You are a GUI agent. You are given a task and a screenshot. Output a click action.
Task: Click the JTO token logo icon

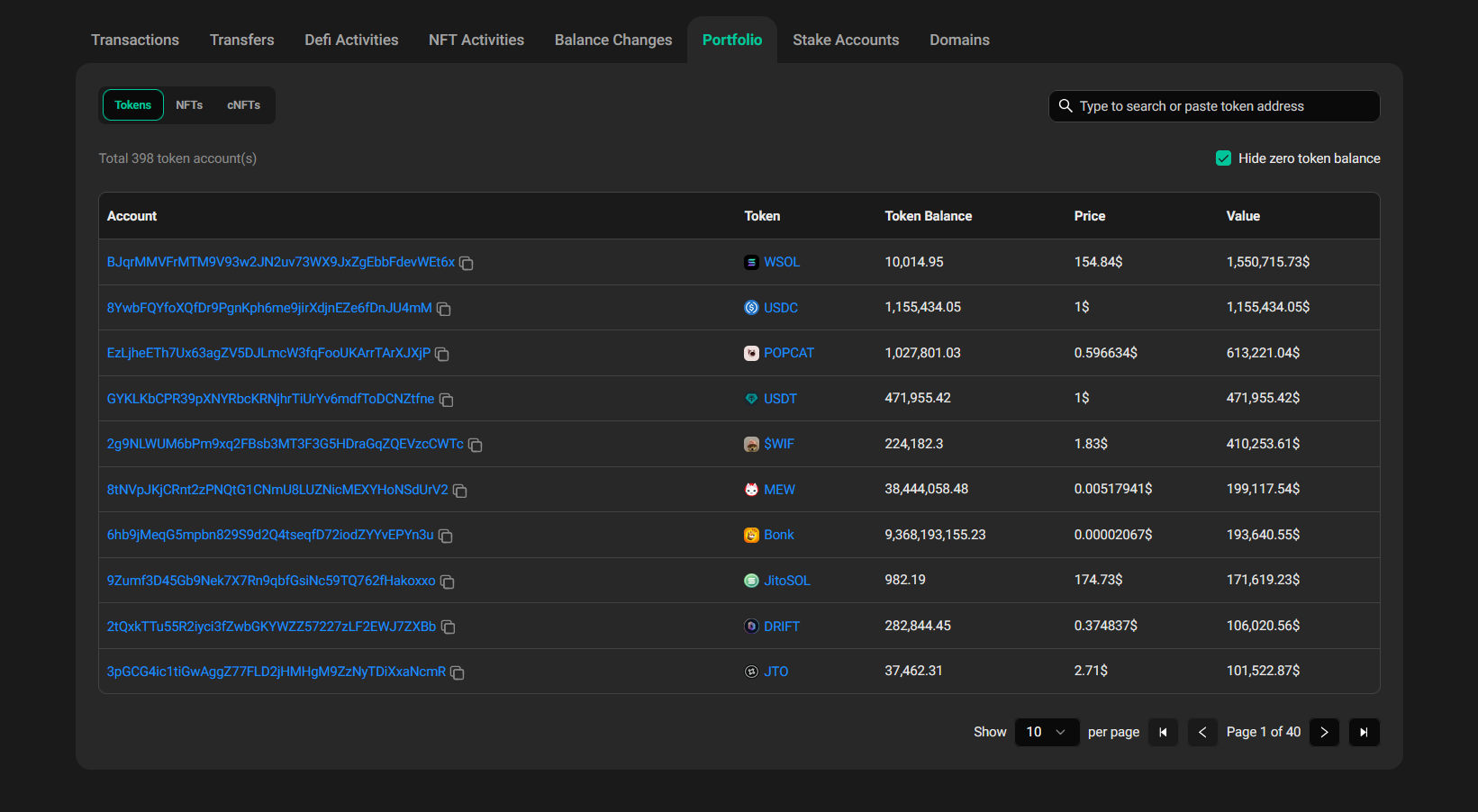(x=751, y=672)
